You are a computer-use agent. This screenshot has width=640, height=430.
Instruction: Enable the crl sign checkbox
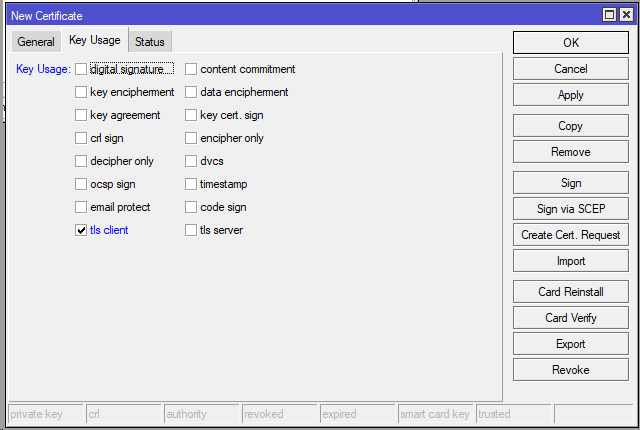pos(81,138)
